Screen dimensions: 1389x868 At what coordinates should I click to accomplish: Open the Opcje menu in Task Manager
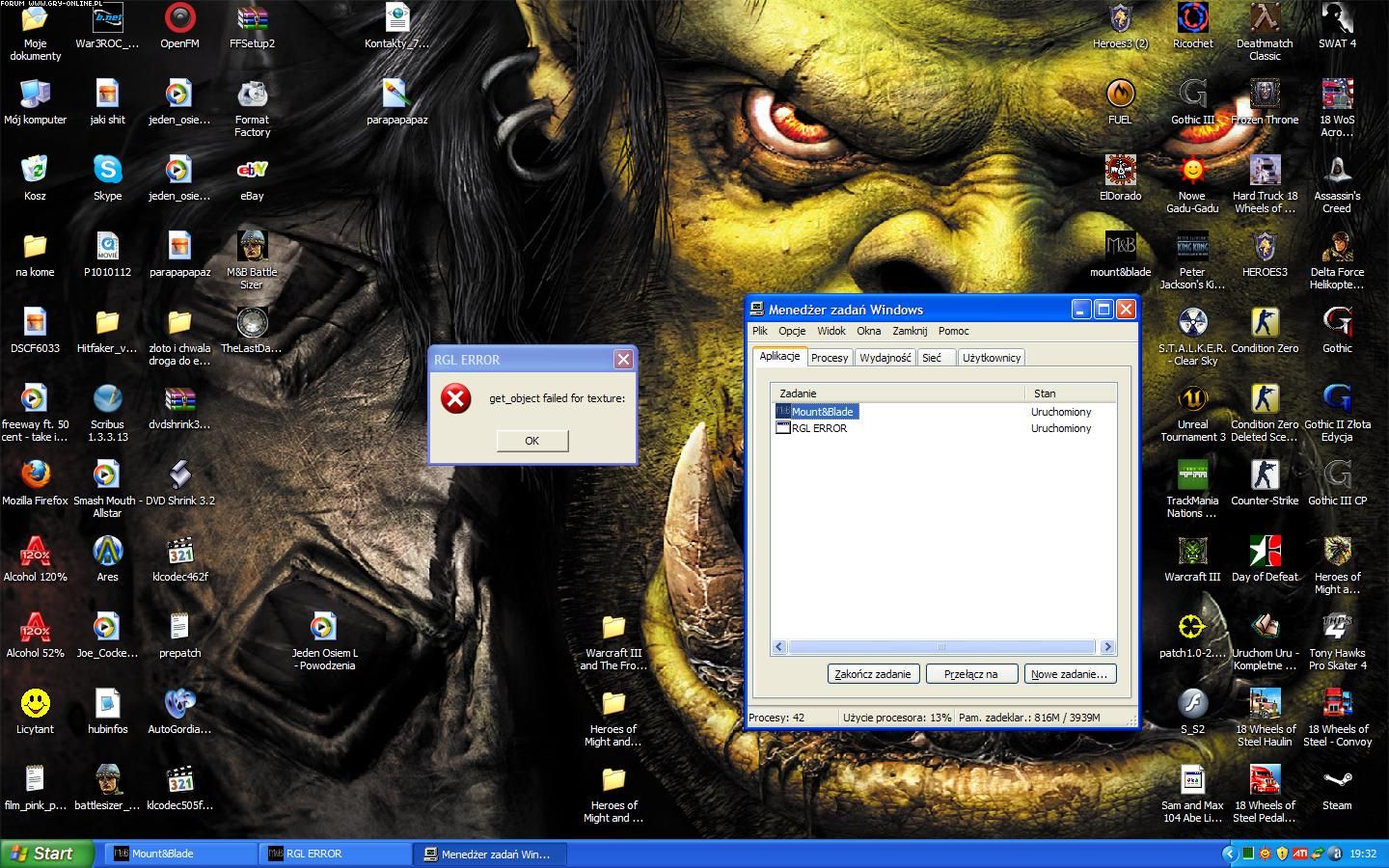(792, 331)
